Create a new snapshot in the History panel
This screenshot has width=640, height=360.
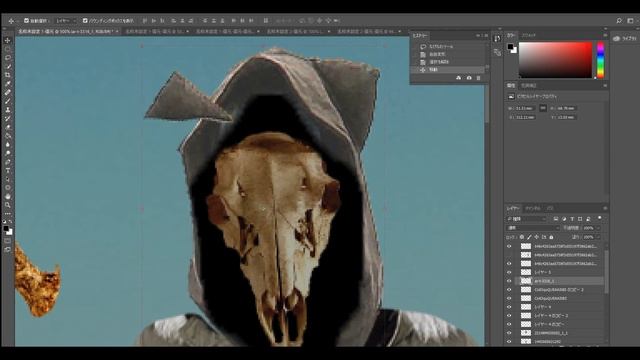(x=469, y=78)
